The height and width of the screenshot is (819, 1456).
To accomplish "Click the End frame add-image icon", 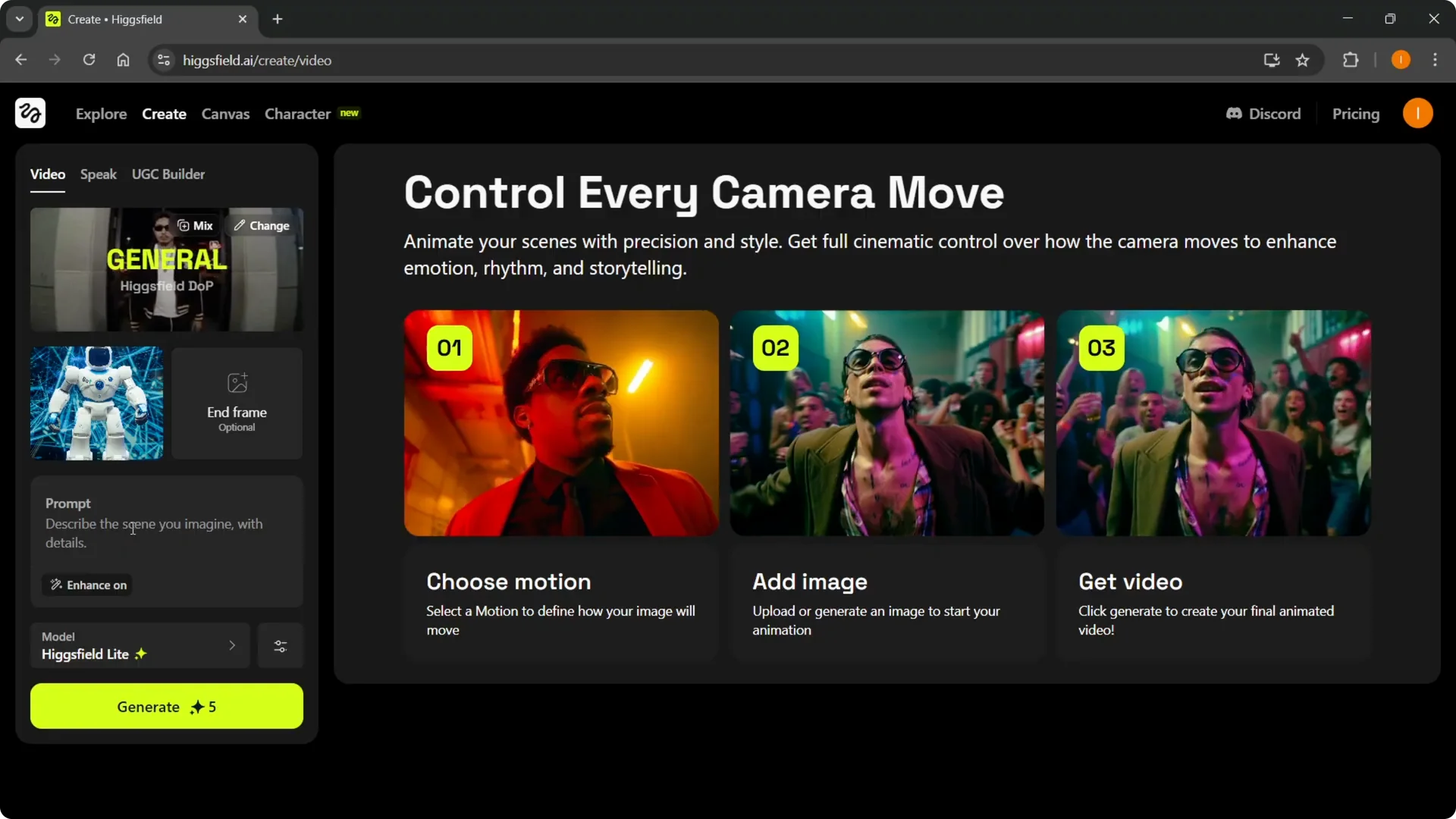I will 236,383.
